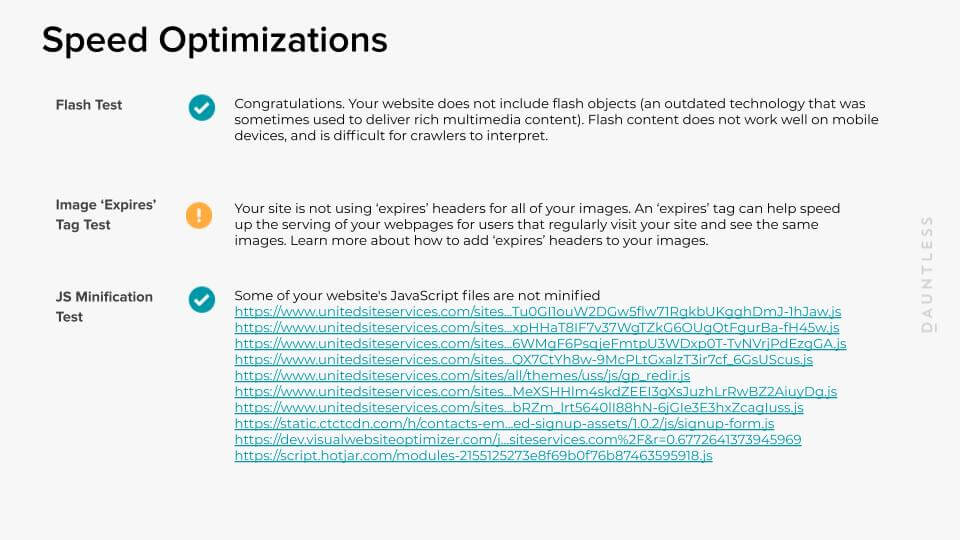
Task: Click the JS Minification Test checkmark icon
Action: pos(202,299)
